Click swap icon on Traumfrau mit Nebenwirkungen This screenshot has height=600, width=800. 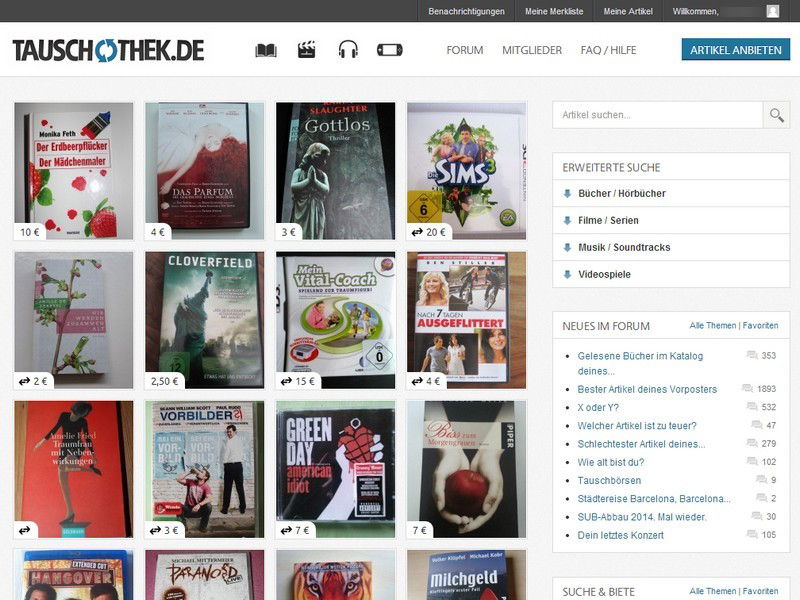[24, 530]
